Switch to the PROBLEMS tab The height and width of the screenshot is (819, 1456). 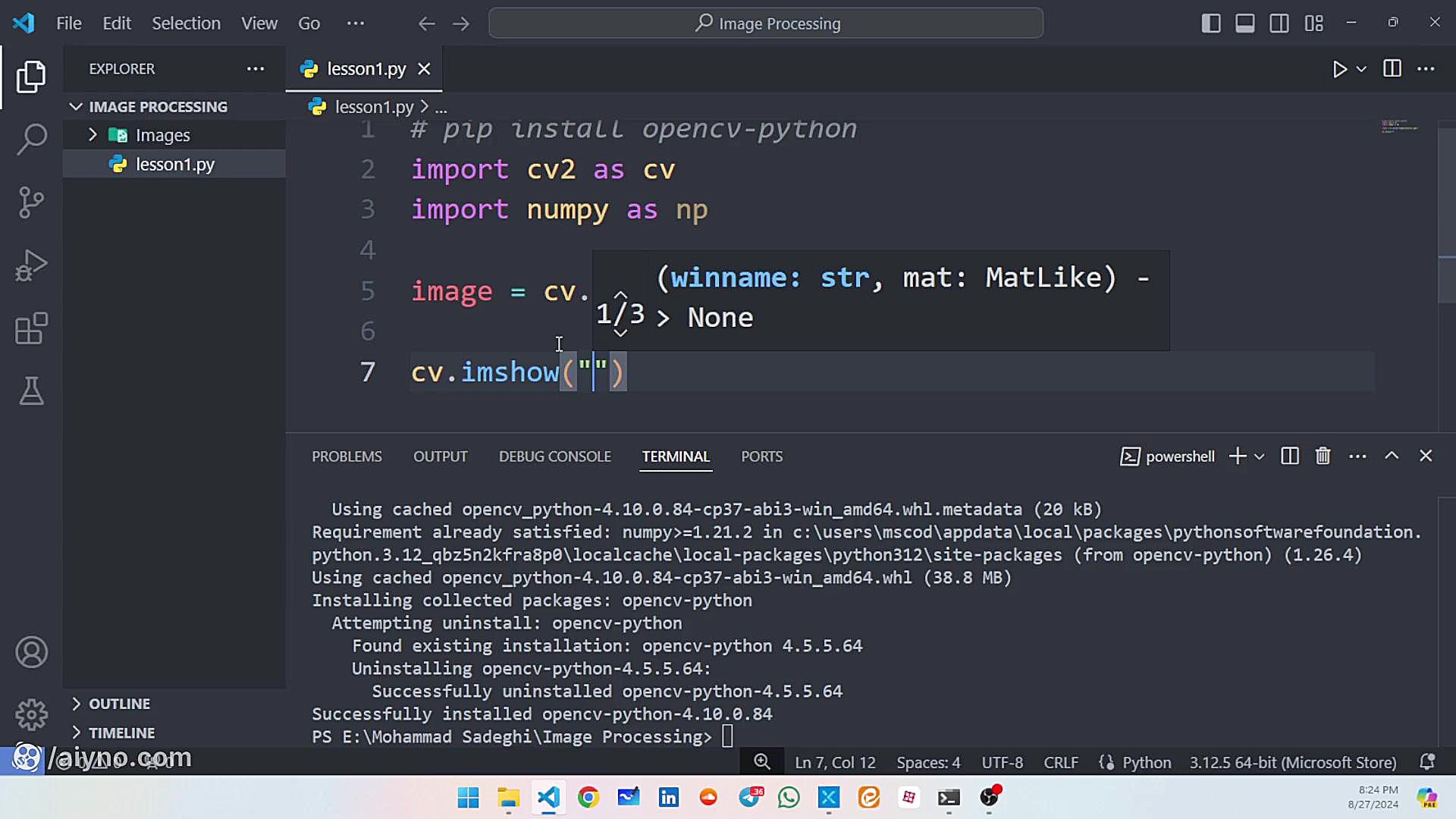347,457
